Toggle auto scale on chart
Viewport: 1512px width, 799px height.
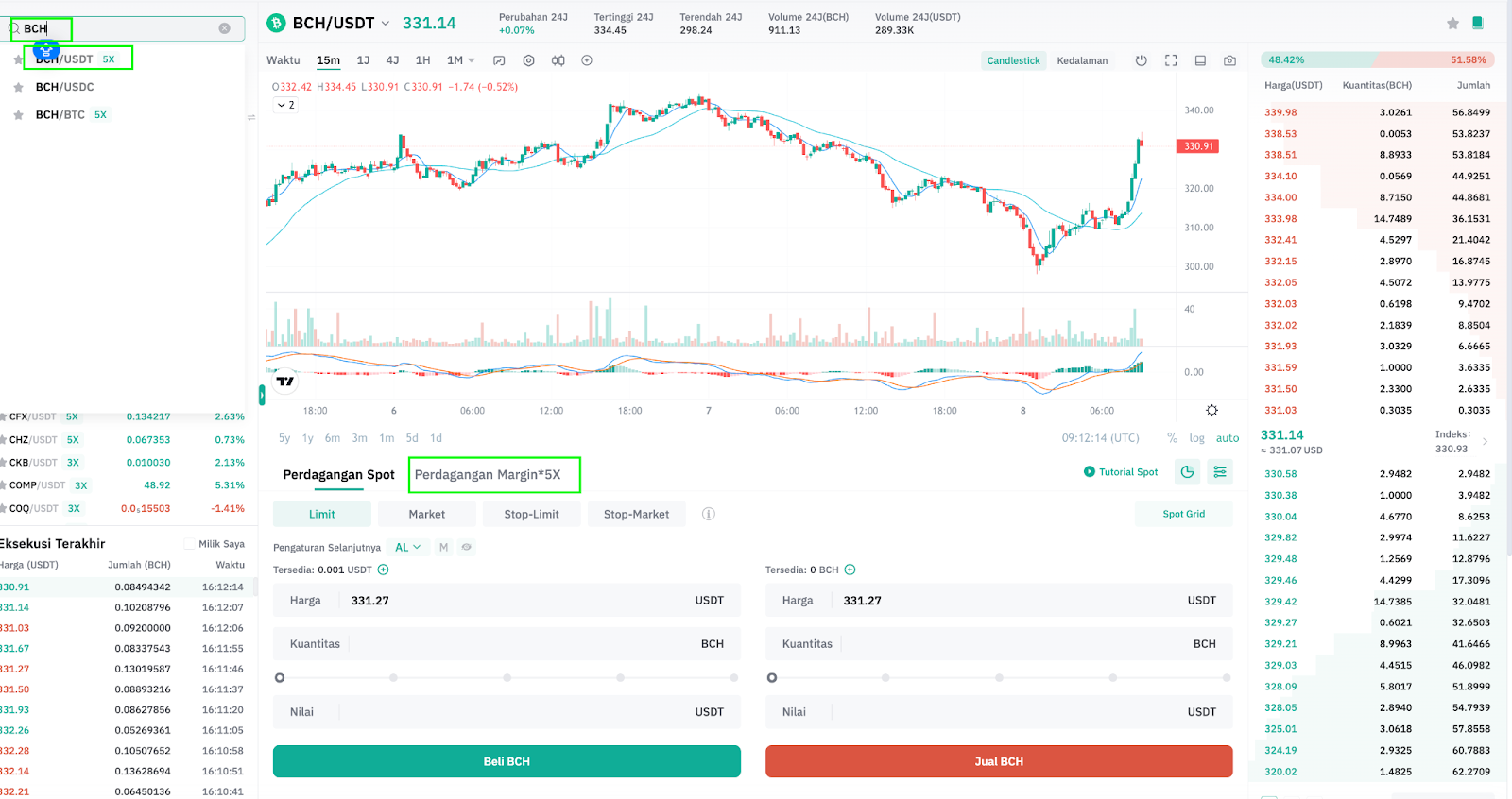click(x=1228, y=438)
